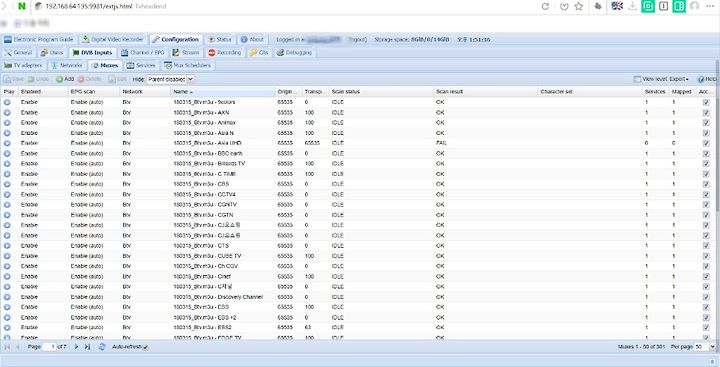Image resolution: width=720 pixels, height=367 pixels.
Task: Sort by the Scan status column header
Action: [x=381, y=92]
